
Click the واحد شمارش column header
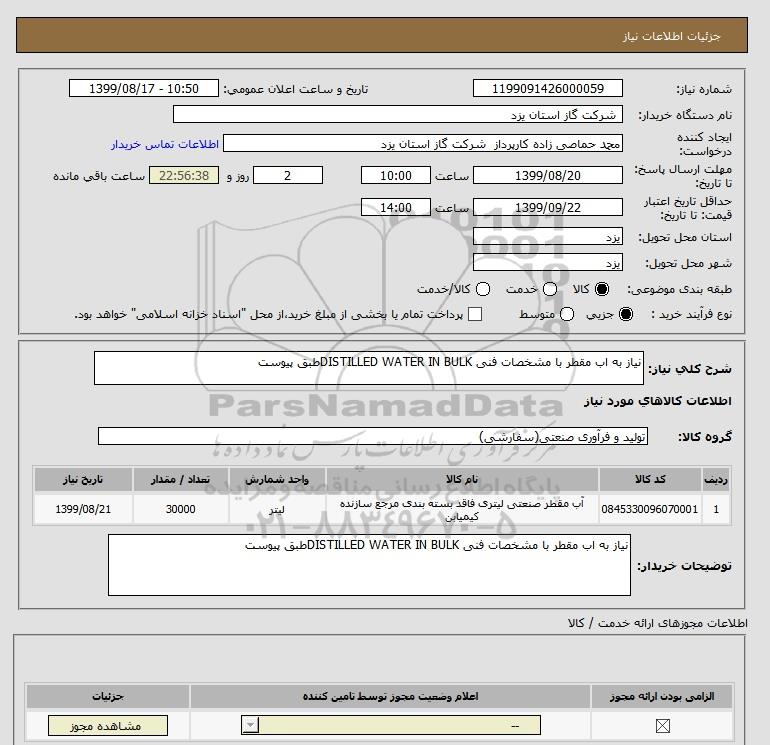click(277, 479)
